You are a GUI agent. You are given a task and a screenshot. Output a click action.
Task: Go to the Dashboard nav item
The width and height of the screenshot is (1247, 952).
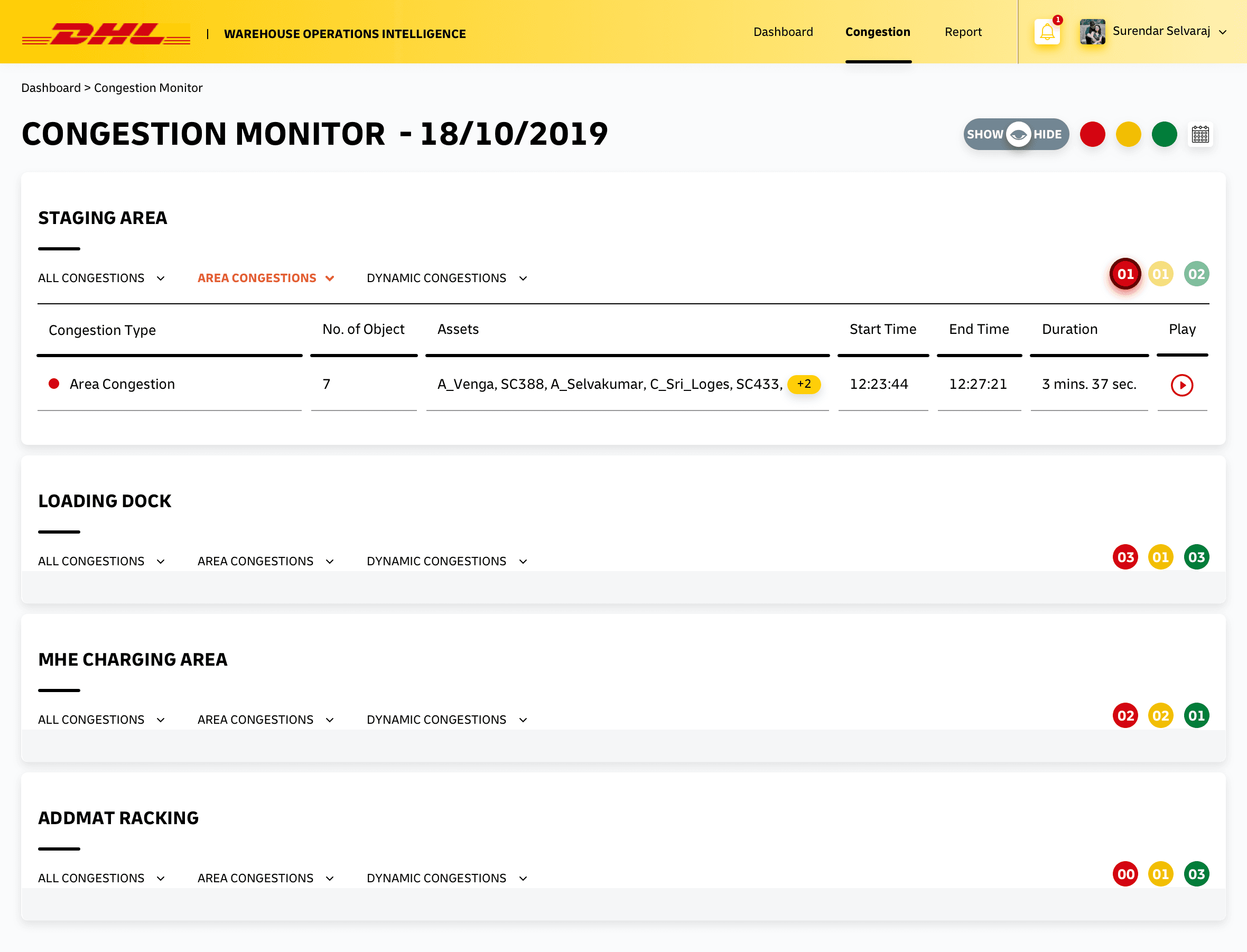click(783, 32)
